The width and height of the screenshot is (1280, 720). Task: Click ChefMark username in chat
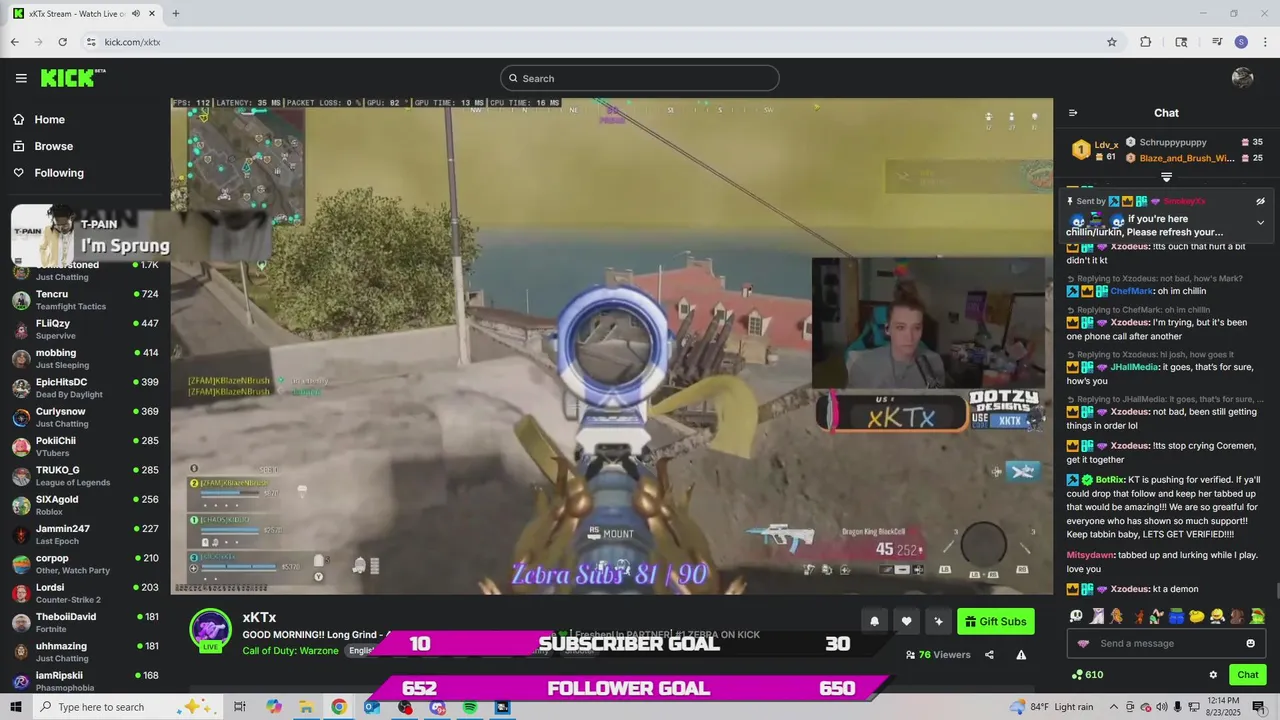(1132, 291)
